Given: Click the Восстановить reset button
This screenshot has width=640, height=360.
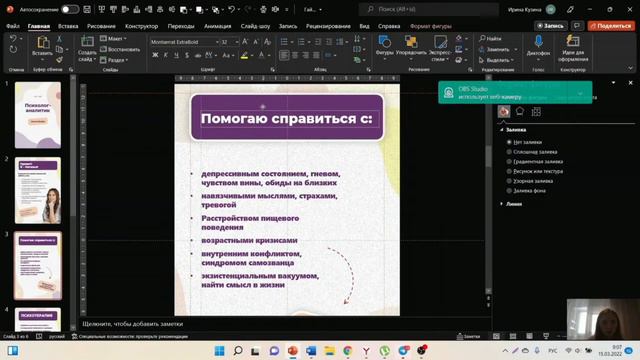Looking at the screenshot, I should point(120,49).
